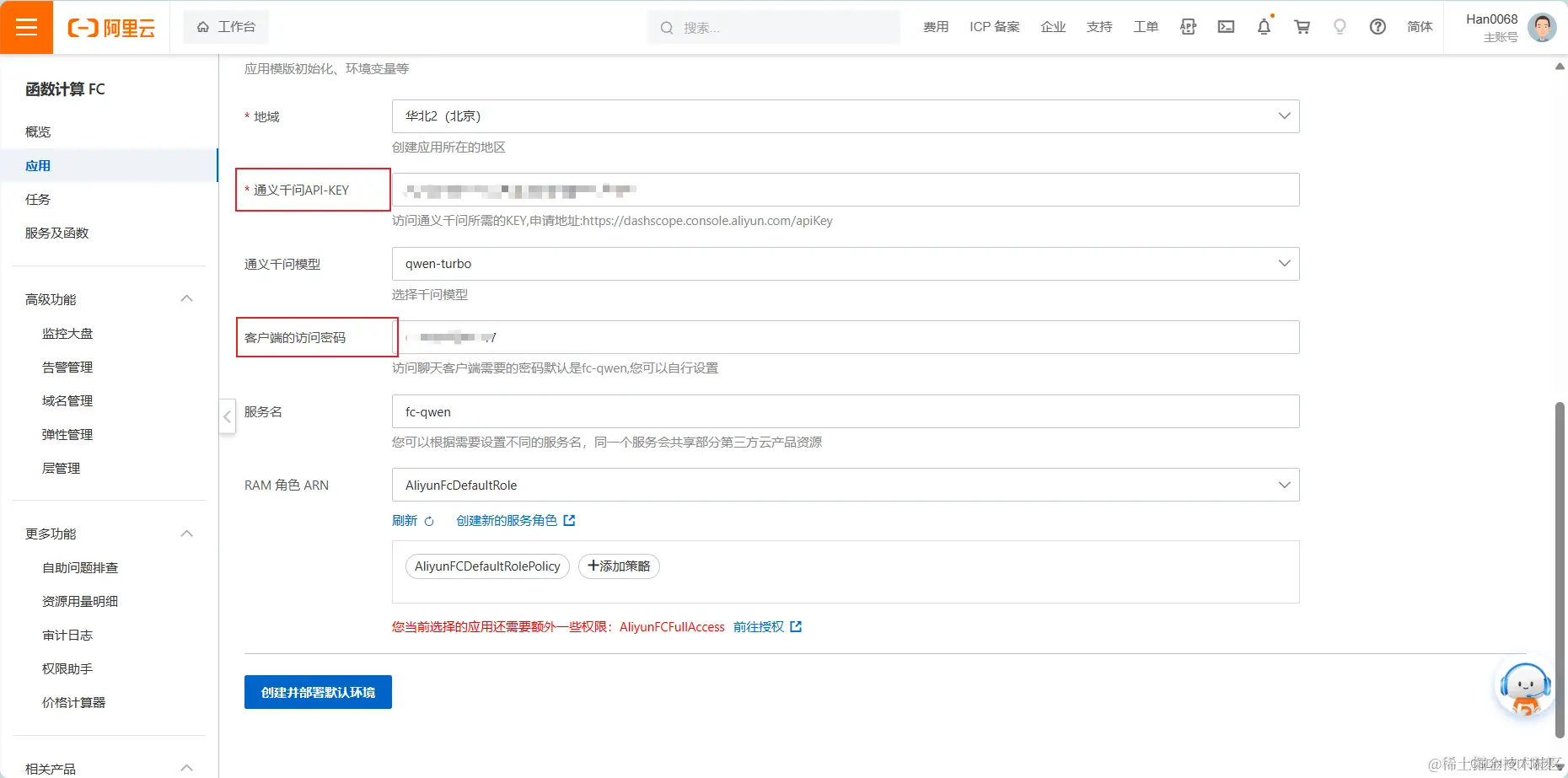Click the lightbulb tips icon
This screenshot has width=1568, height=778.
(1340, 27)
